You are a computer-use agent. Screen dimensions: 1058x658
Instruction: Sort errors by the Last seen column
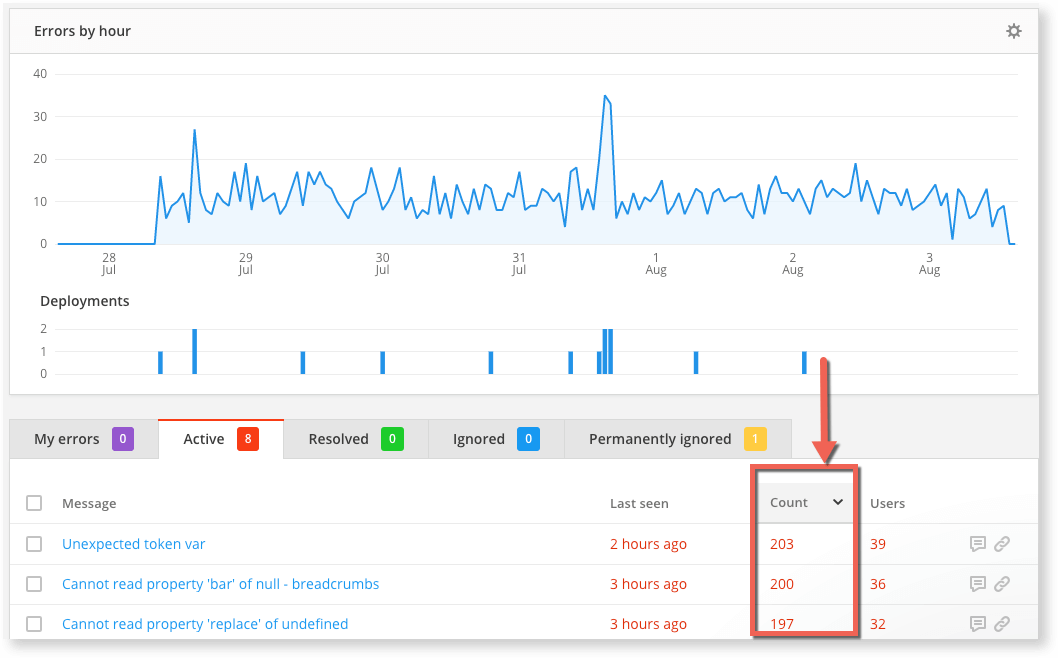coord(639,503)
